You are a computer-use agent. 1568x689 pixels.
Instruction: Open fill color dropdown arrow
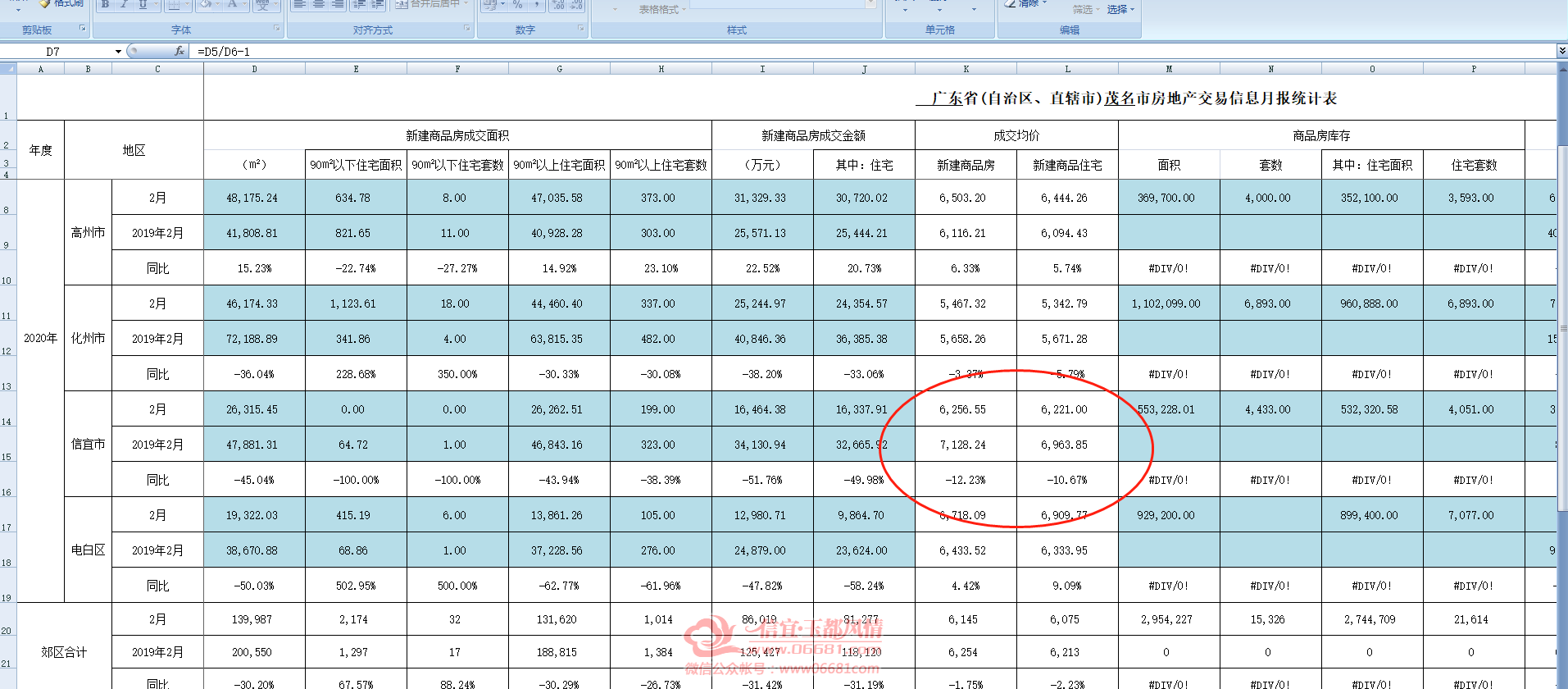coord(218,4)
